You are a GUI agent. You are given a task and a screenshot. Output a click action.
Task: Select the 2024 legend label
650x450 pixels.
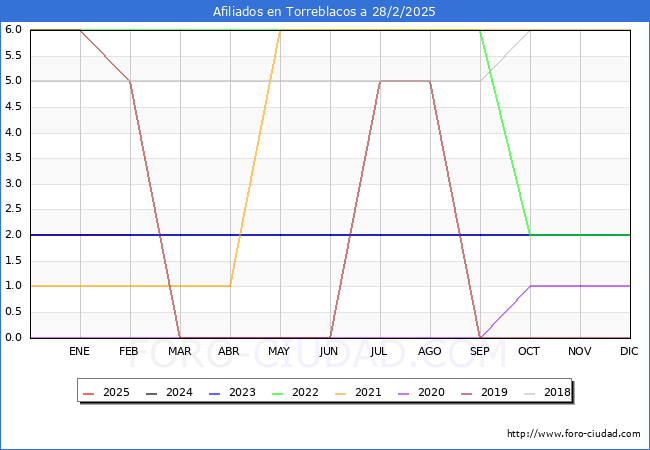coord(179,392)
